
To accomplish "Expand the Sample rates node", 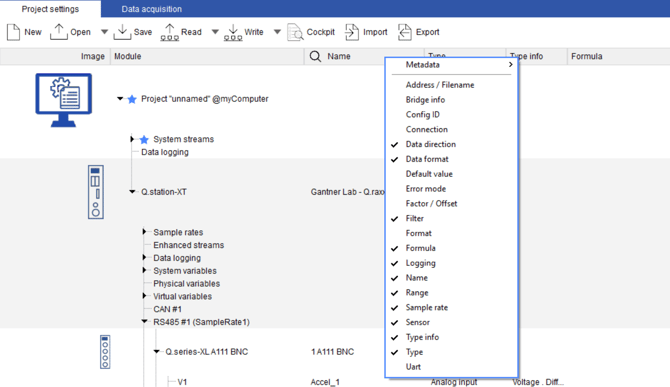I will coord(144,232).
